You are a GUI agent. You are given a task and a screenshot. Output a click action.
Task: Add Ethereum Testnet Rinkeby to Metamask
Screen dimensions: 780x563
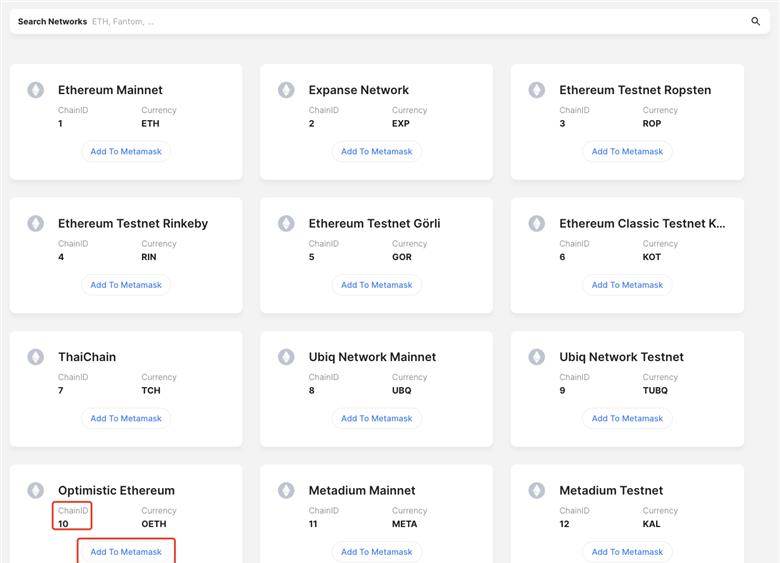[x=126, y=284]
